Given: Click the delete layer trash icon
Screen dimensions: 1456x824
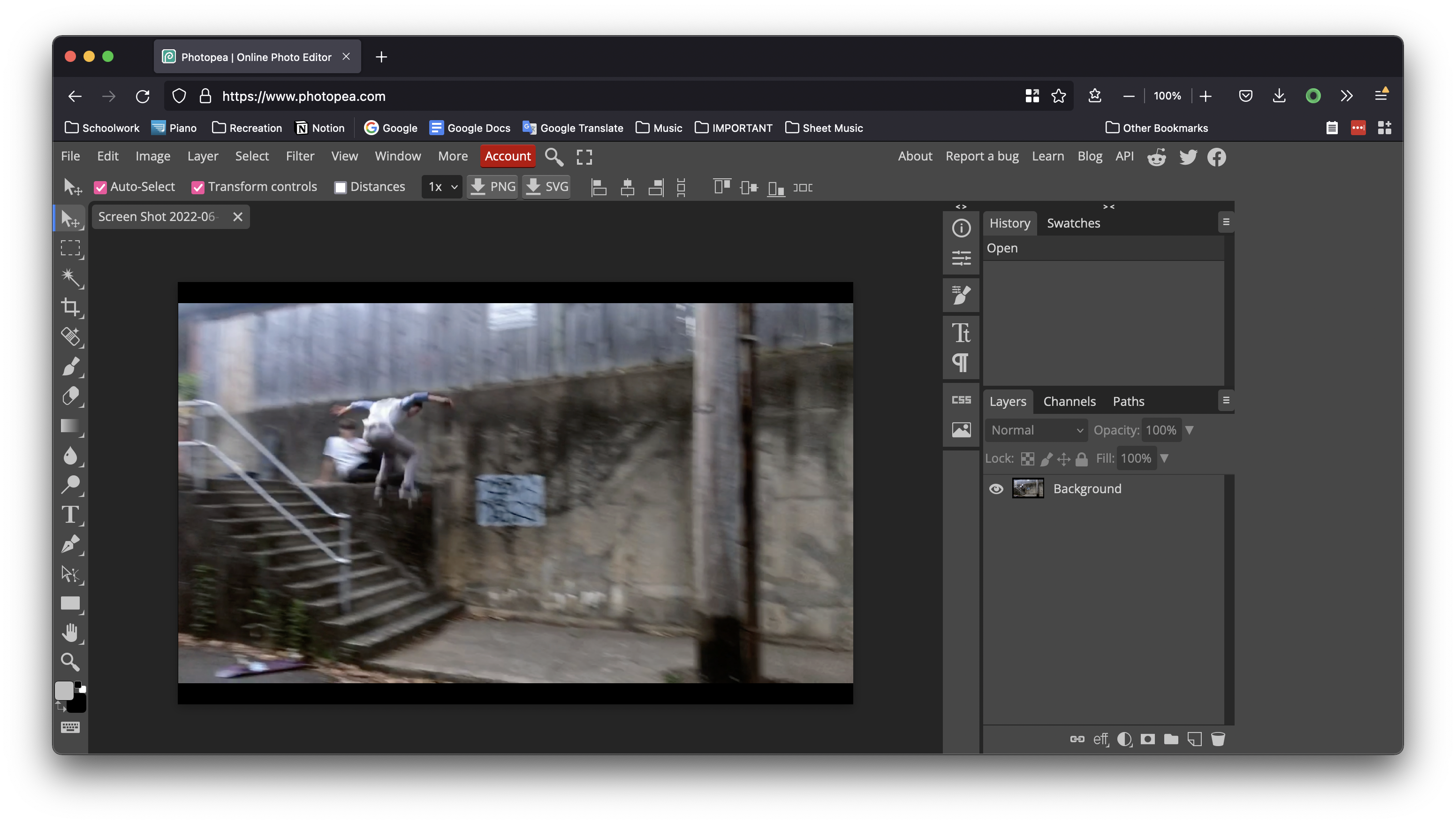Looking at the screenshot, I should pyautogui.click(x=1218, y=739).
